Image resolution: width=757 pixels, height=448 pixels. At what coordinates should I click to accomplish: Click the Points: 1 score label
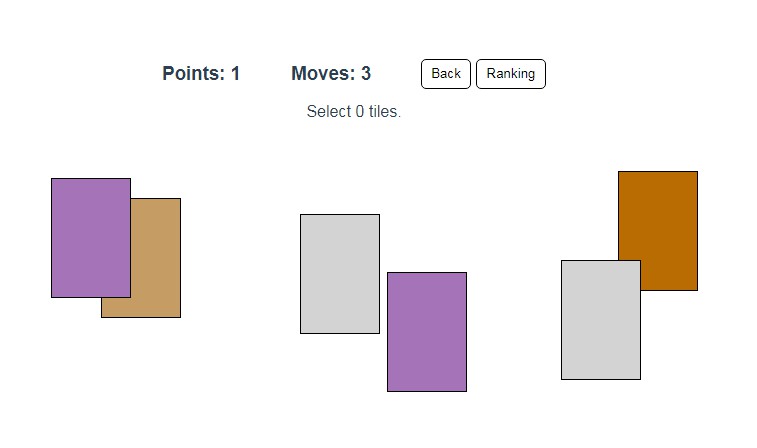(201, 74)
